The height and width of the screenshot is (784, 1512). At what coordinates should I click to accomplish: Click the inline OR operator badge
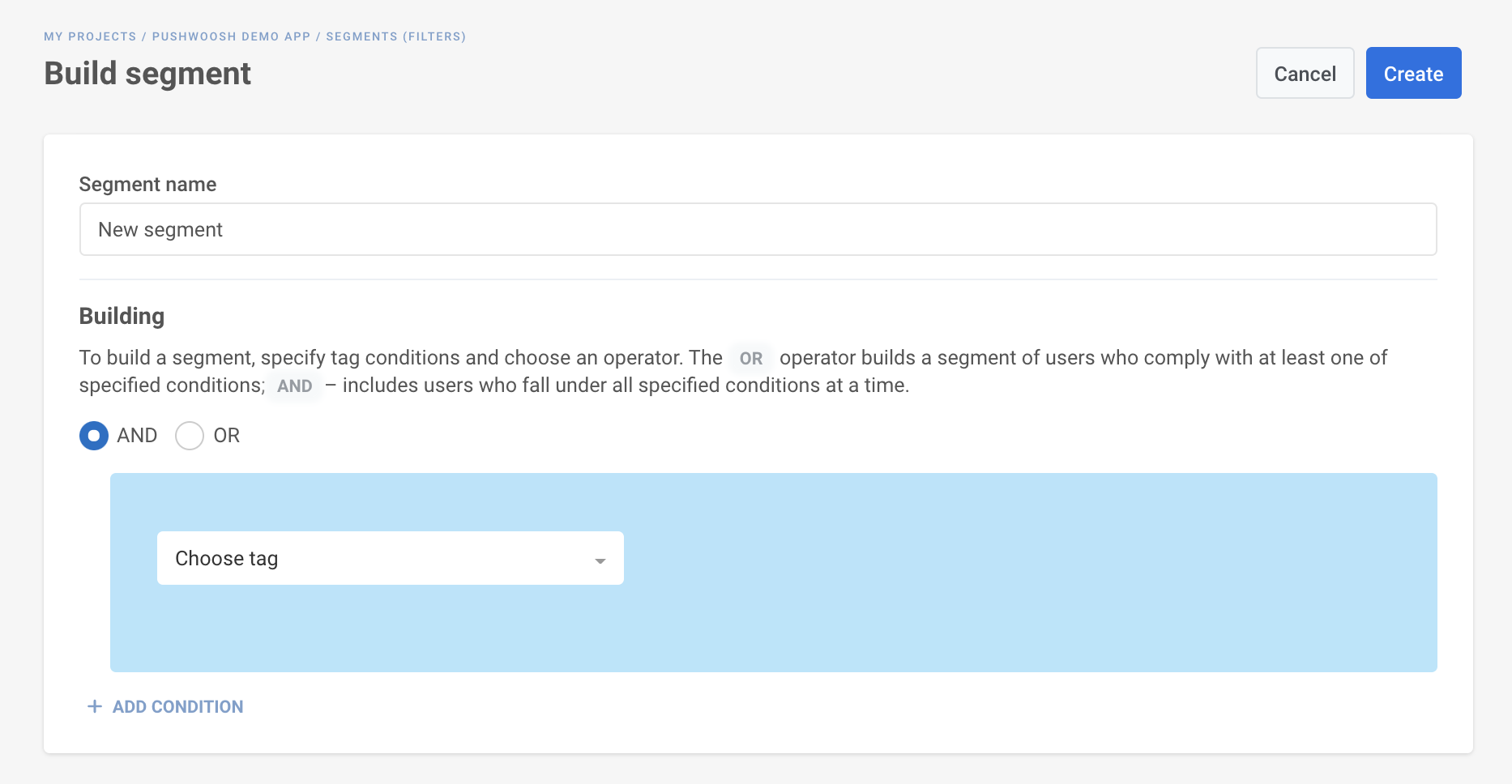(x=751, y=358)
